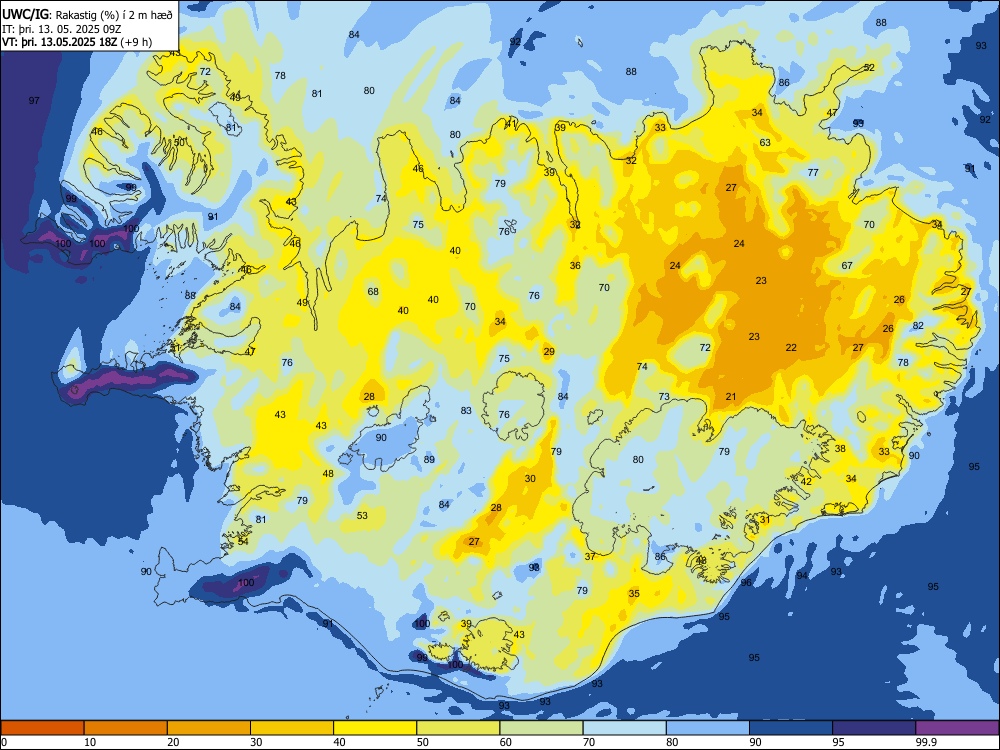This screenshot has height=750, width=1000.
Task: Click the '89' humidity value
Action: (x=429, y=460)
